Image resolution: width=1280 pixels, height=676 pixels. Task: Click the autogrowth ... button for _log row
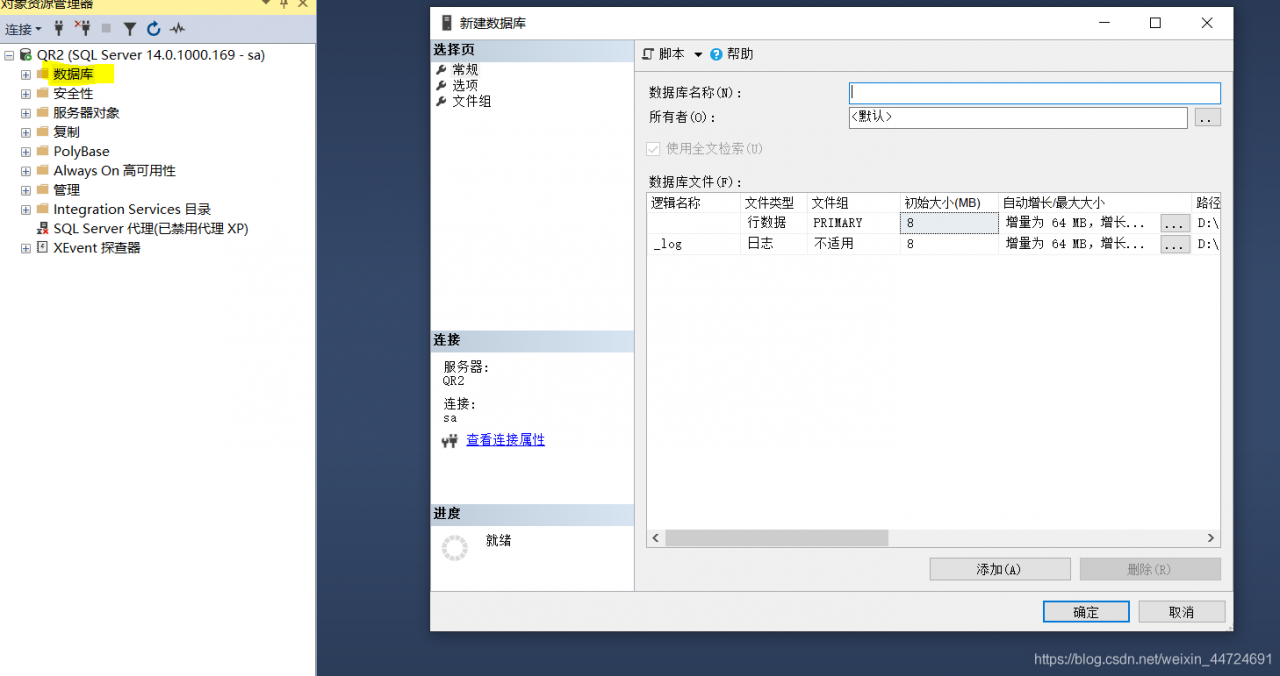tap(1174, 243)
